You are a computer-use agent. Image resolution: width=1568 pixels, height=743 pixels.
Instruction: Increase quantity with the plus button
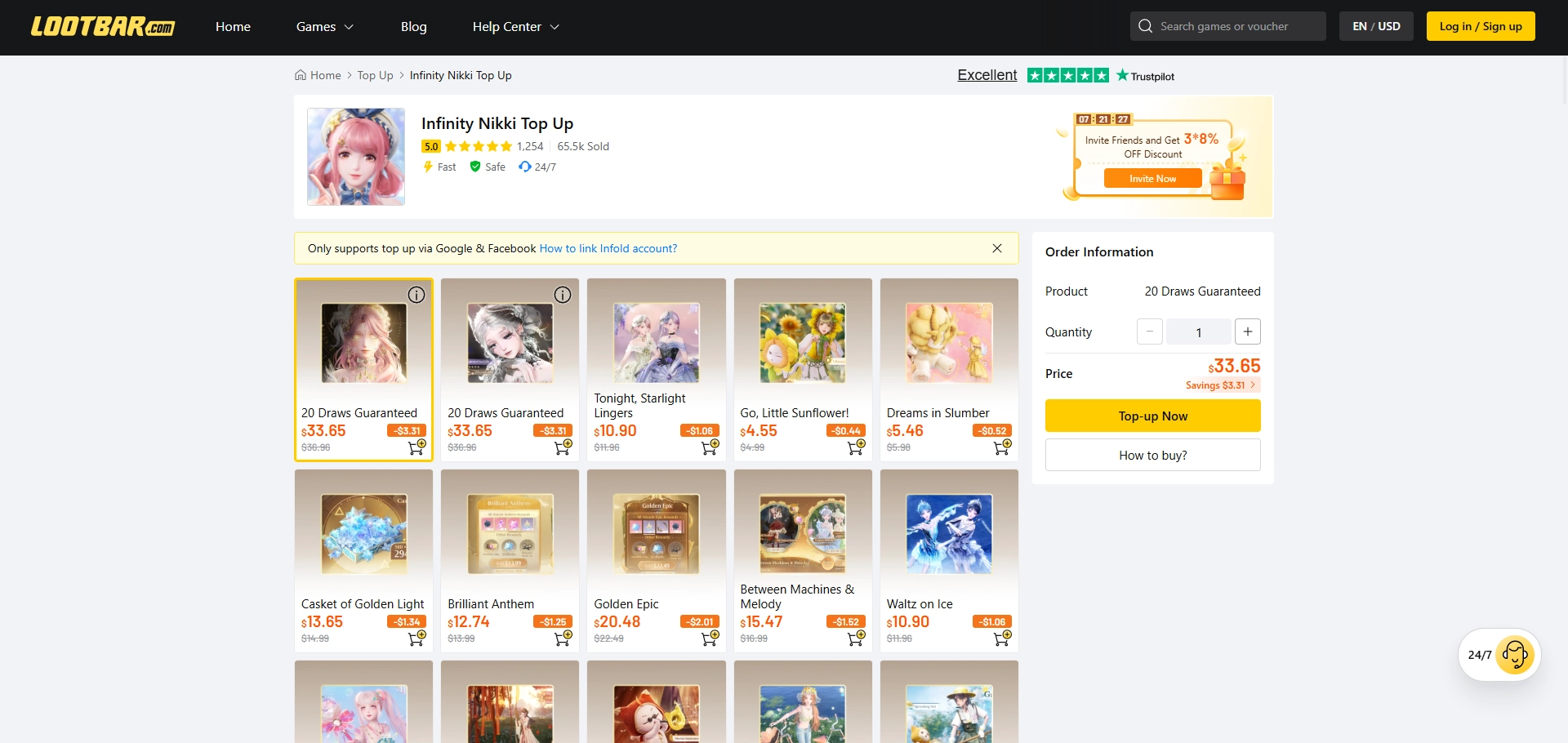tap(1248, 331)
